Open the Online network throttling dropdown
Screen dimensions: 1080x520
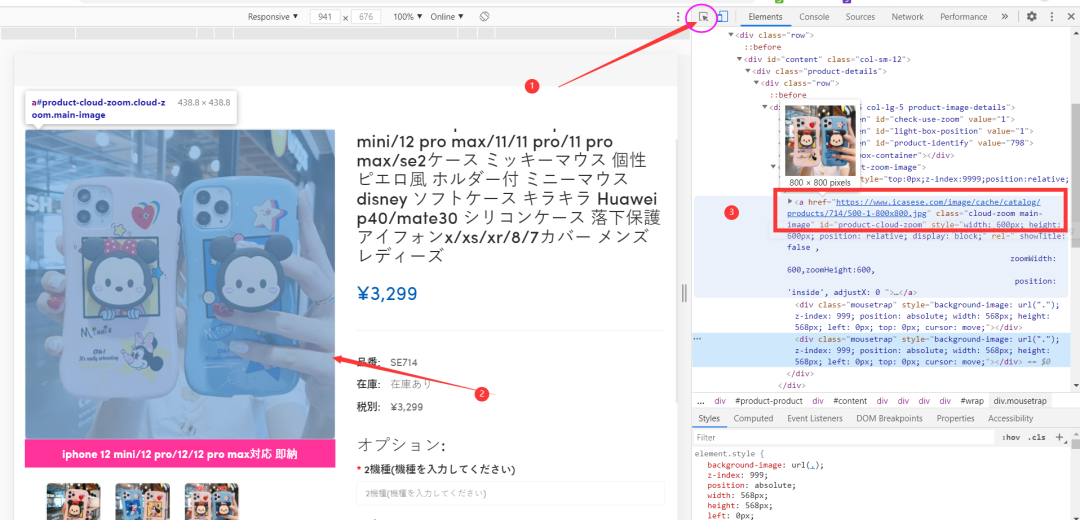(449, 17)
